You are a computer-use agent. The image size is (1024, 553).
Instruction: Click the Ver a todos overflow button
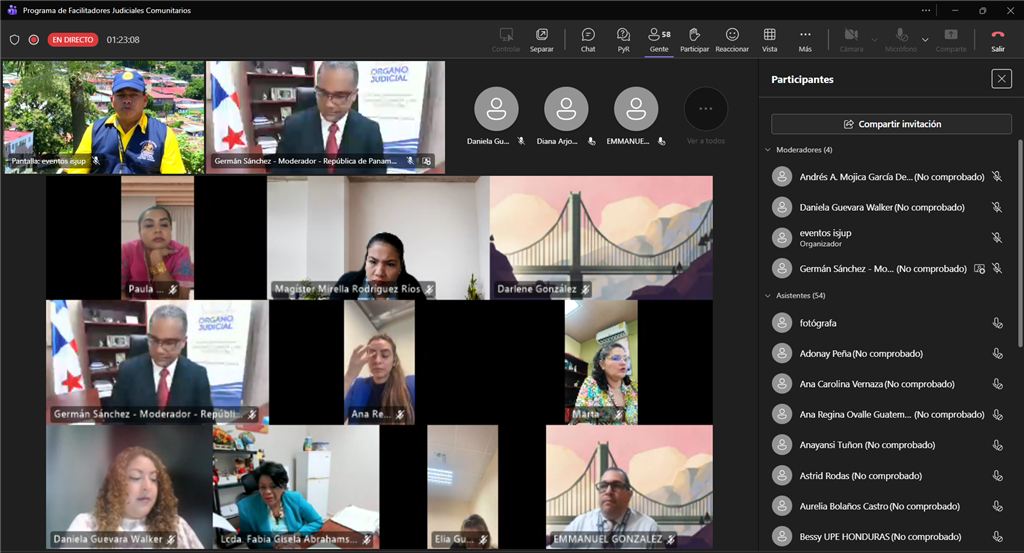(x=705, y=109)
